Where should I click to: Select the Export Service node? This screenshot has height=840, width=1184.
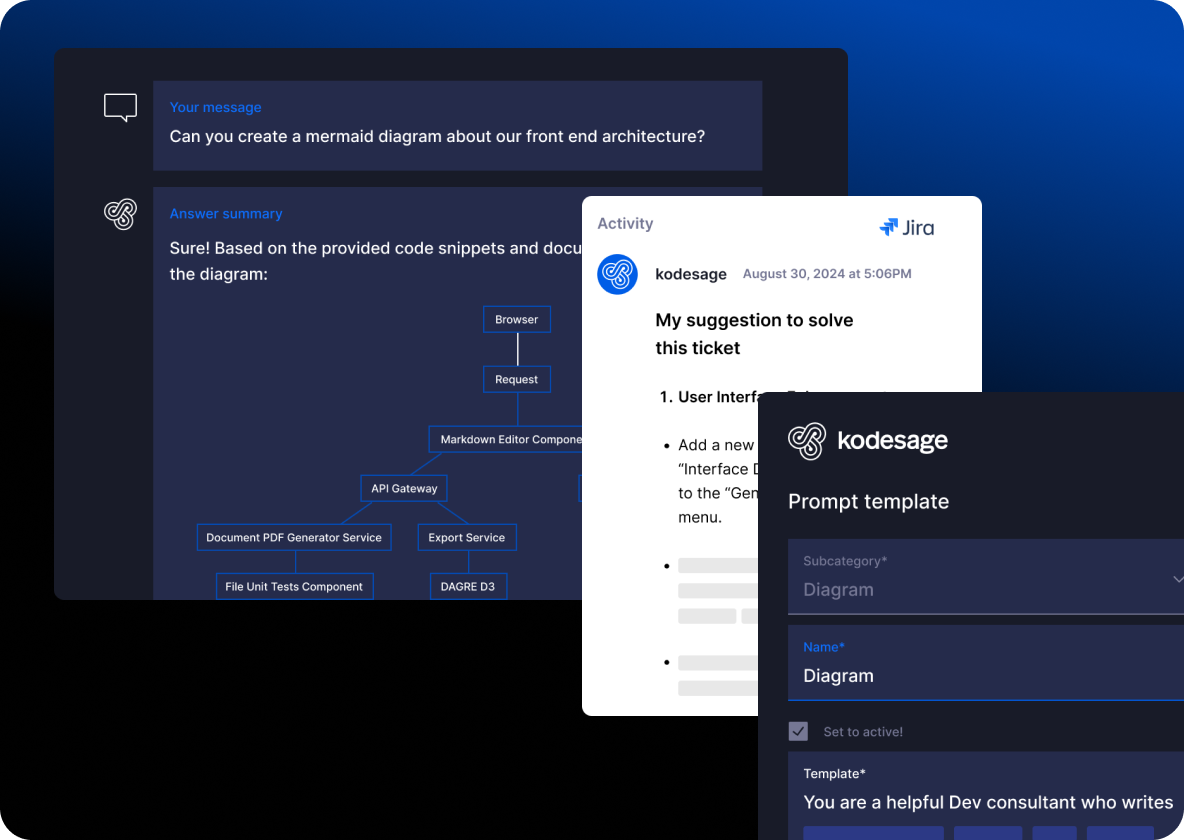(466, 537)
